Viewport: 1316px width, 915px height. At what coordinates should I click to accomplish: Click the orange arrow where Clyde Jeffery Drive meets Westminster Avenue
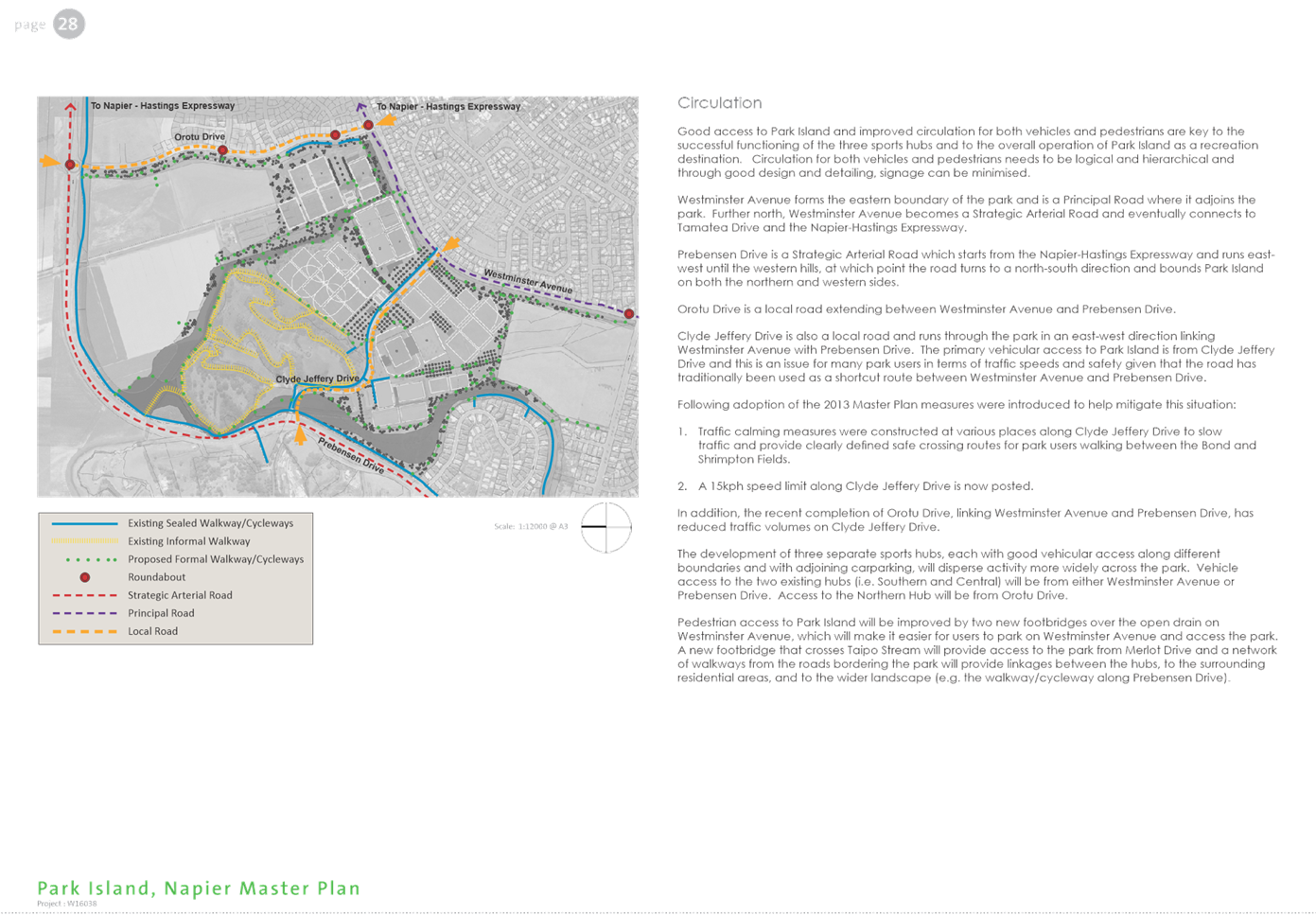pyautogui.click(x=449, y=245)
